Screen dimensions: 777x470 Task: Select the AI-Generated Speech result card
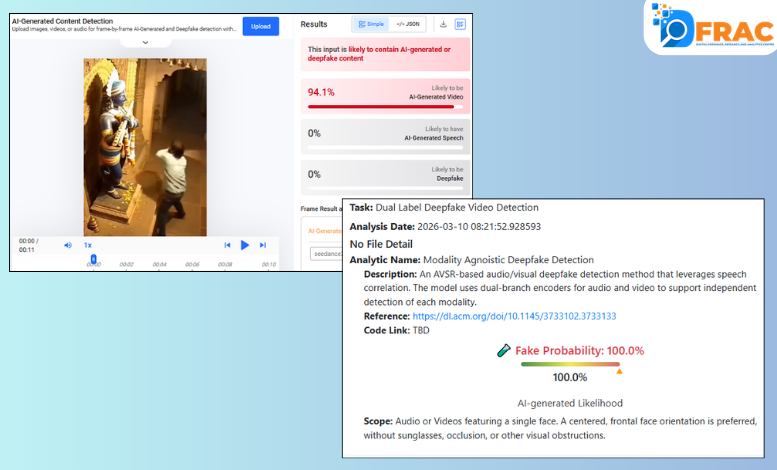click(384, 134)
